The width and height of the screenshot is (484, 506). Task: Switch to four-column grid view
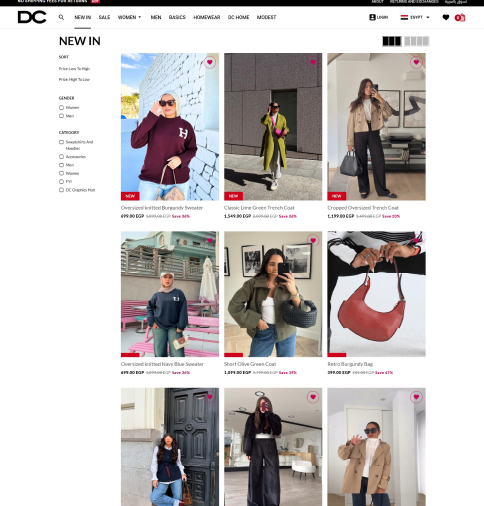[x=417, y=41]
